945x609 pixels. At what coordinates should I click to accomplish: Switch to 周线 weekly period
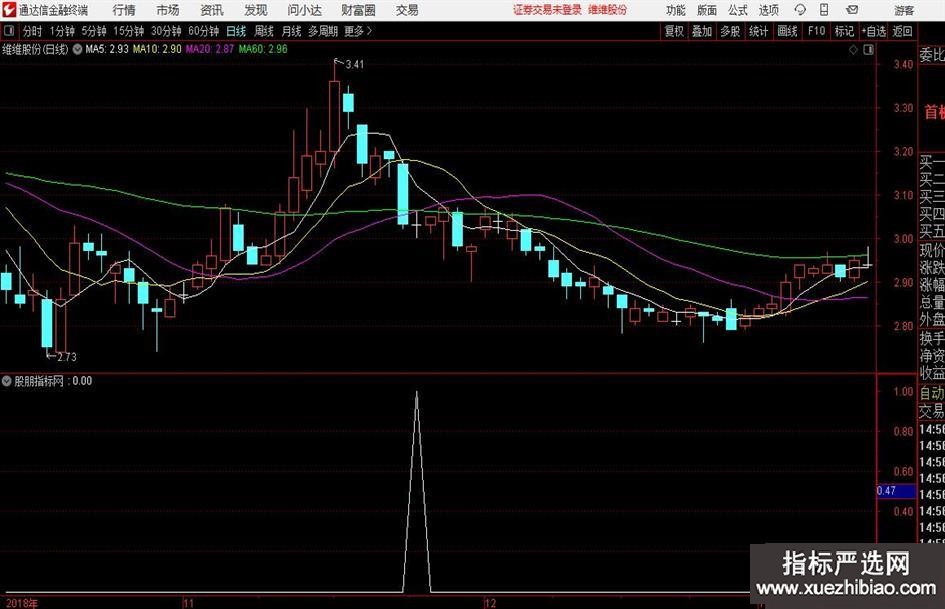click(x=264, y=31)
